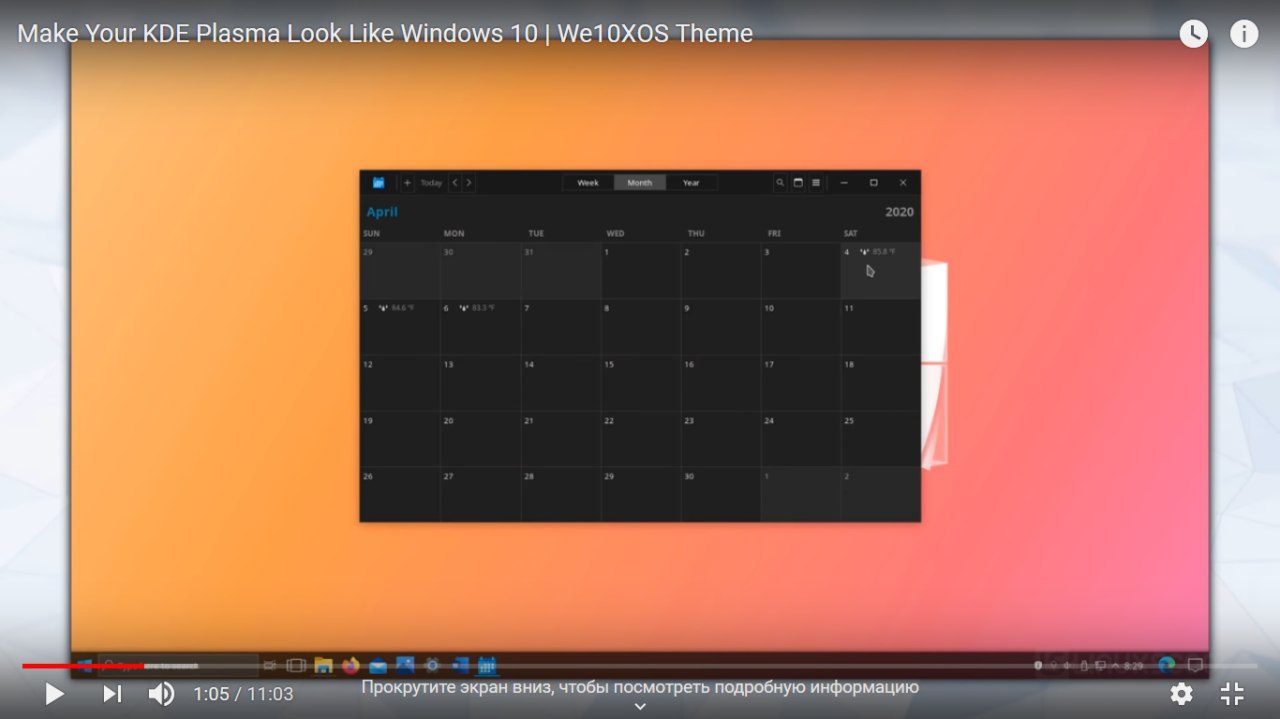The height and width of the screenshot is (719, 1280).
Task: Select April 28 in the Tuesday column
Action: tap(561, 494)
